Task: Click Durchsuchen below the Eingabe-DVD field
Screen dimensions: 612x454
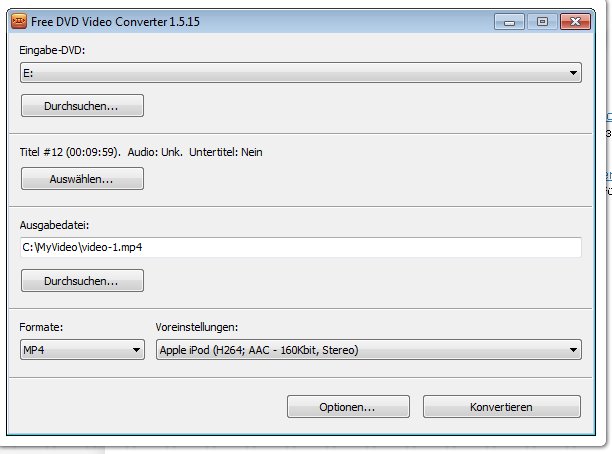Action: [x=81, y=106]
